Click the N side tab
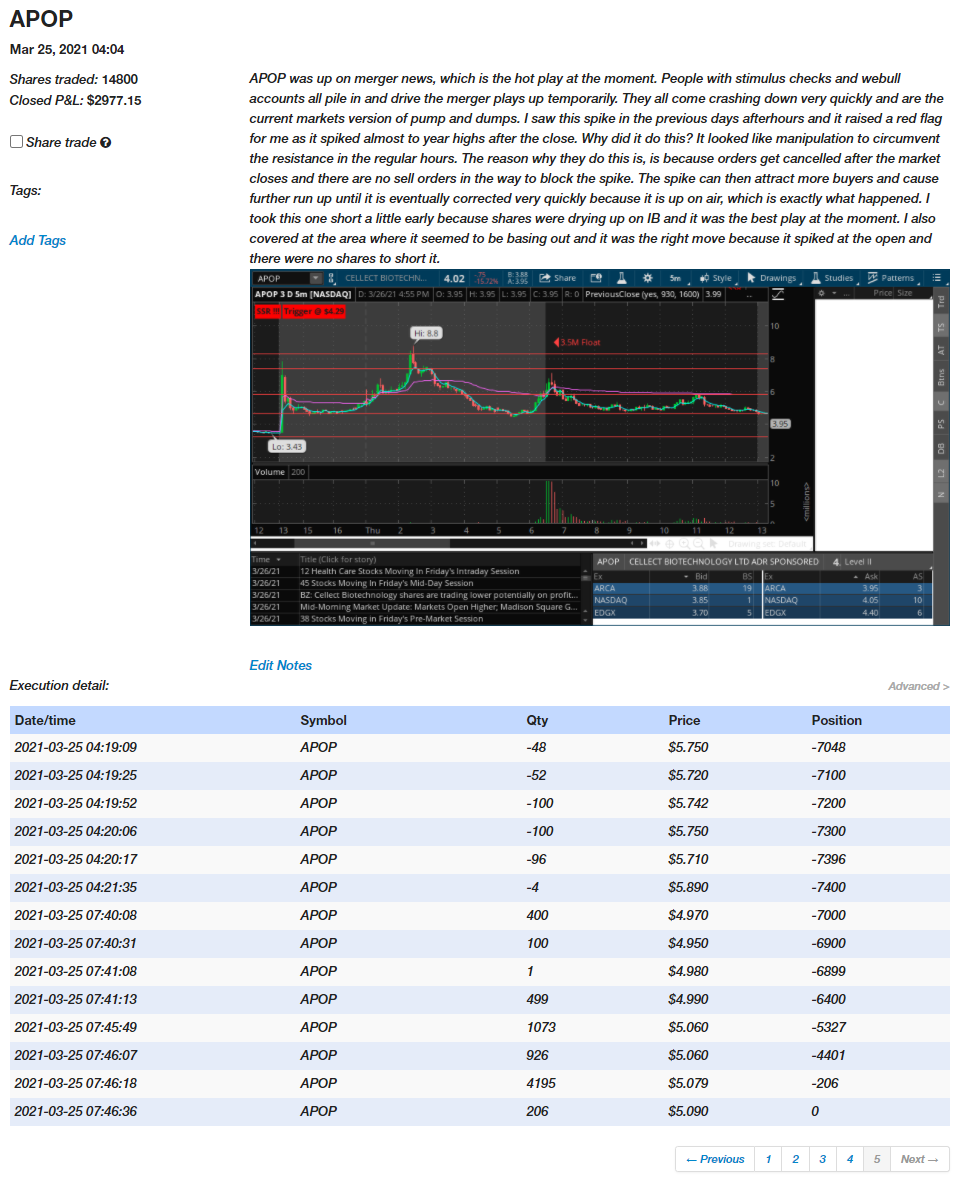 941,495
